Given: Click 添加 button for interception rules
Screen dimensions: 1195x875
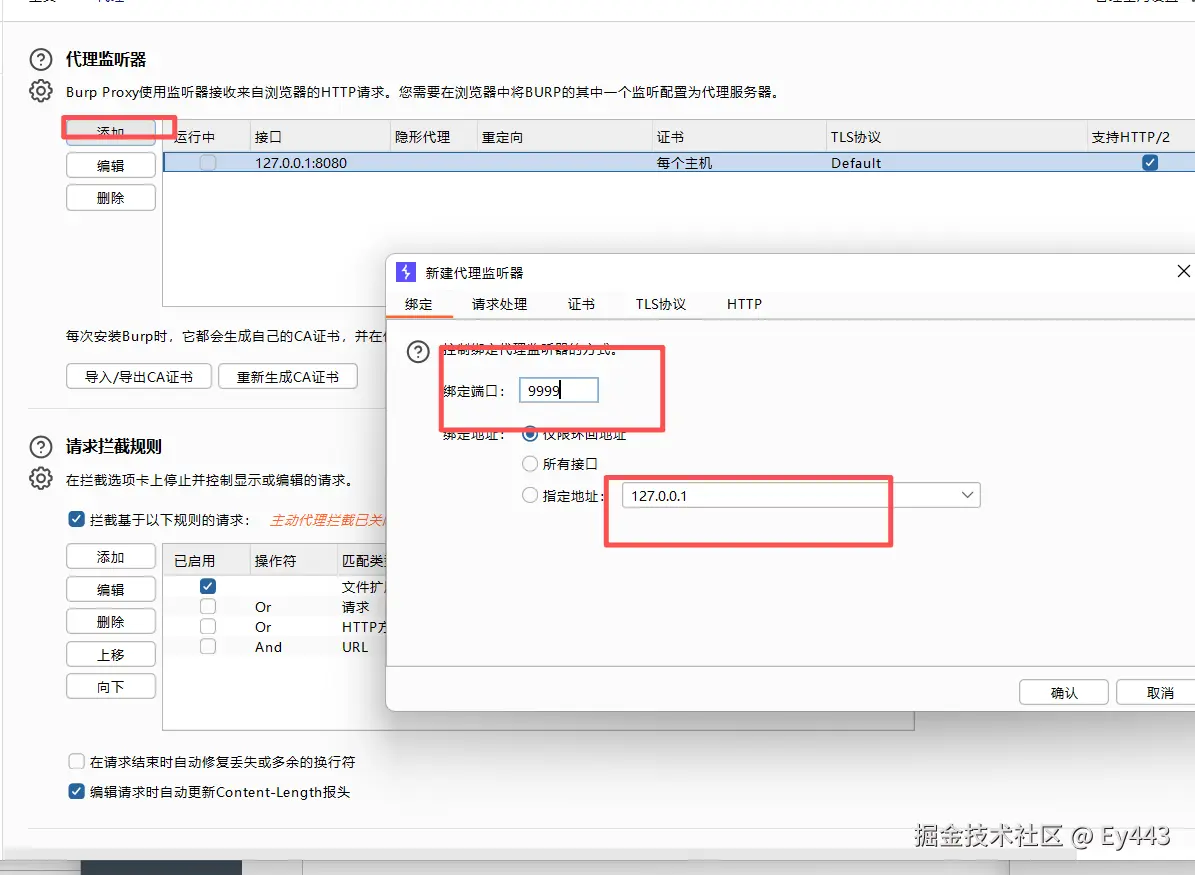Looking at the screenshot, I should [x=111, y=556].
